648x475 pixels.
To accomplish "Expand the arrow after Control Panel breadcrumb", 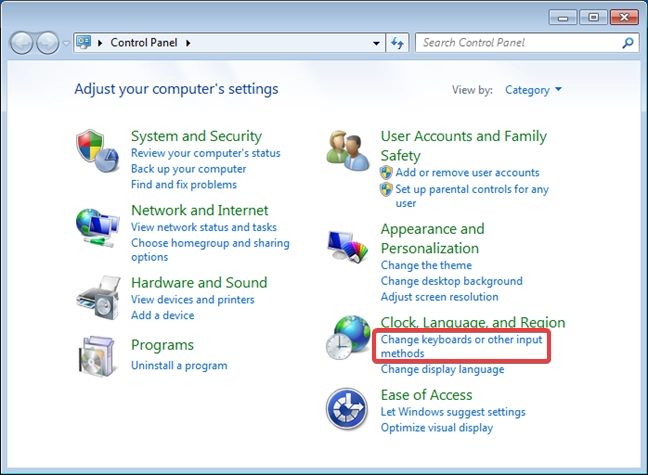I will [x=188, y=43].
